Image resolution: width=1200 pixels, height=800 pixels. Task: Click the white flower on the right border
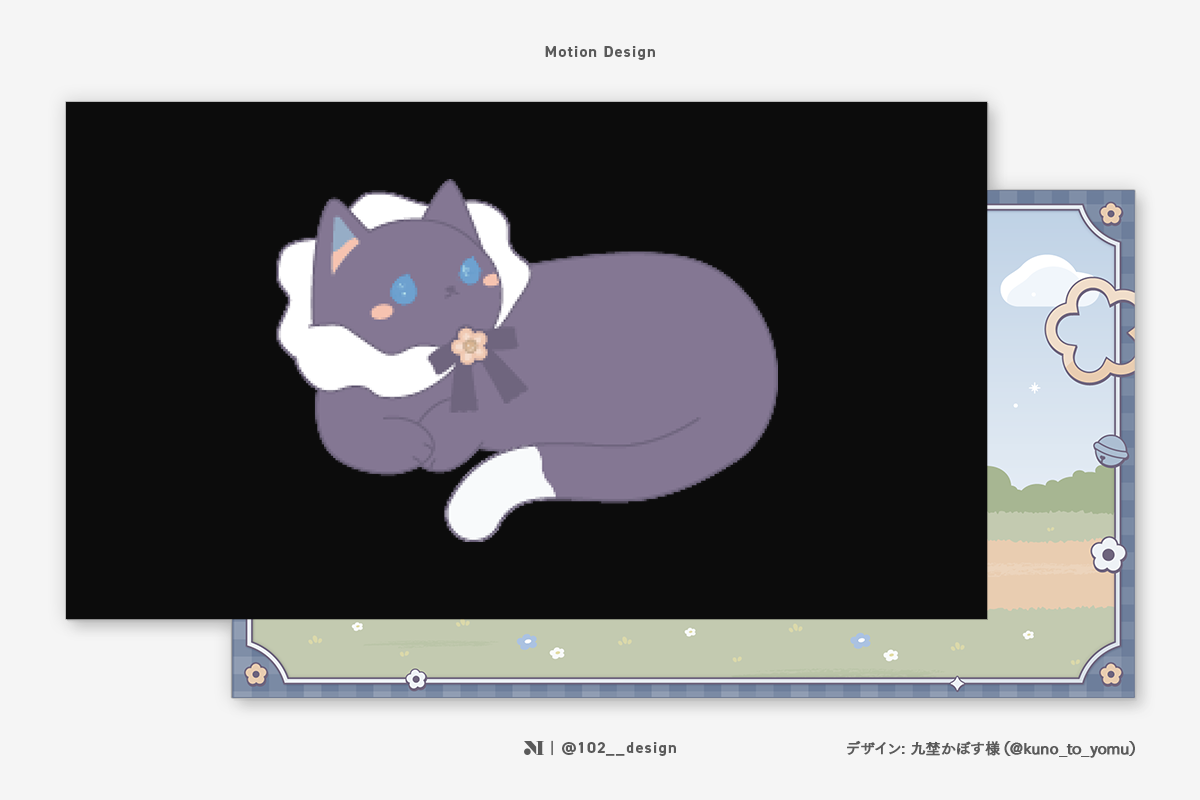[1108, 554]
